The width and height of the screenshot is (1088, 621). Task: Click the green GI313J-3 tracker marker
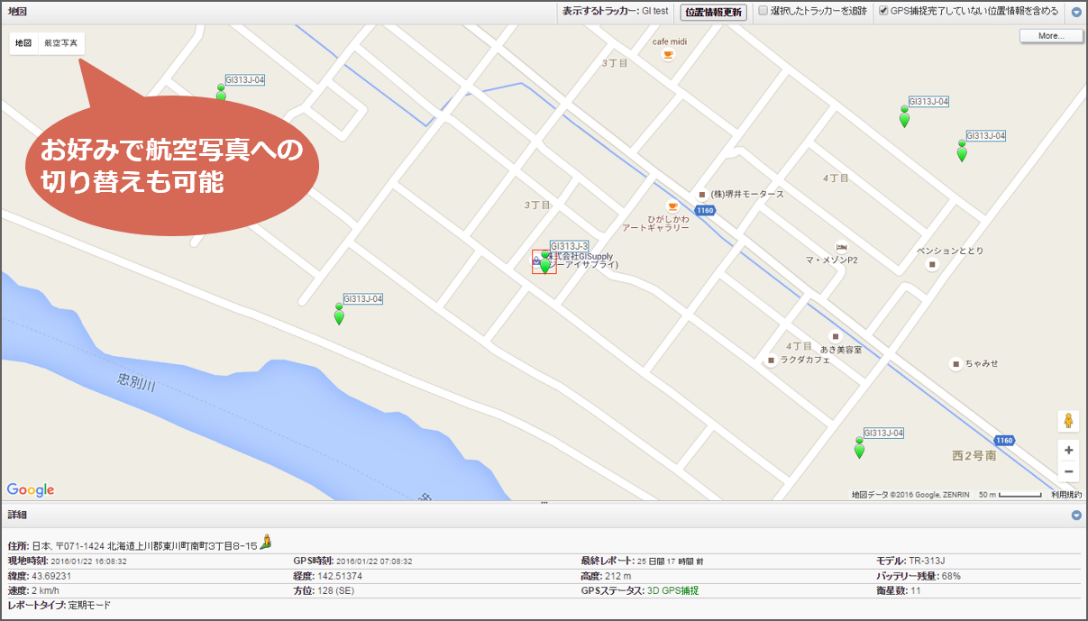[x=545, y=263]
